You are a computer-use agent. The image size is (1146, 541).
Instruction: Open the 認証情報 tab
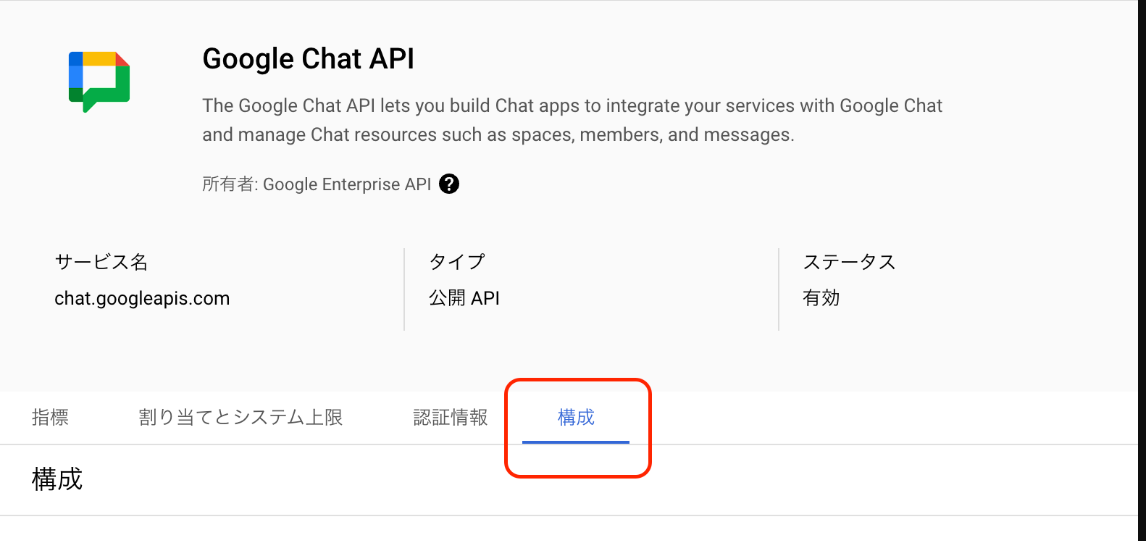coord(450,417)
